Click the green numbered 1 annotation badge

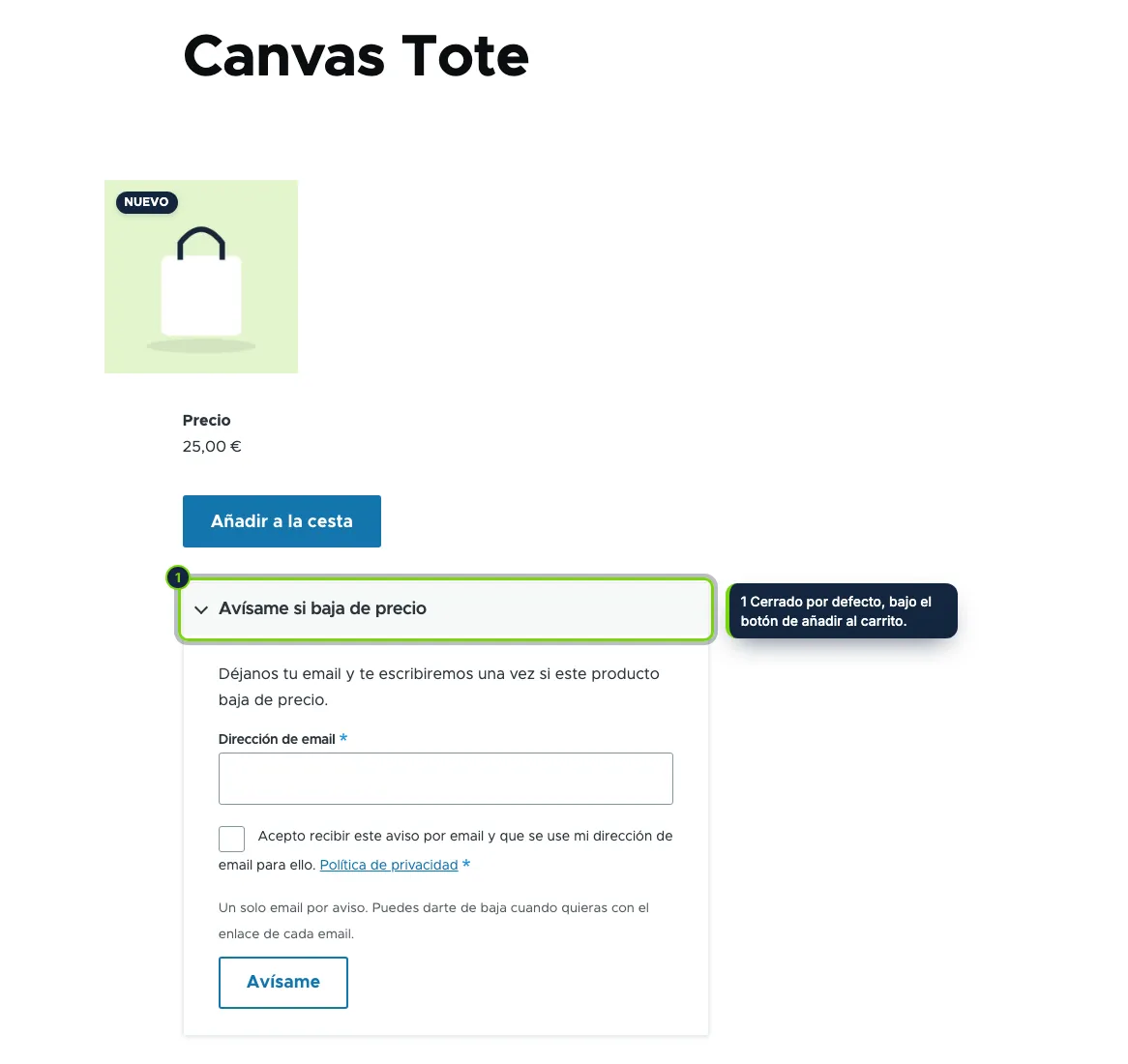point(178,576)
